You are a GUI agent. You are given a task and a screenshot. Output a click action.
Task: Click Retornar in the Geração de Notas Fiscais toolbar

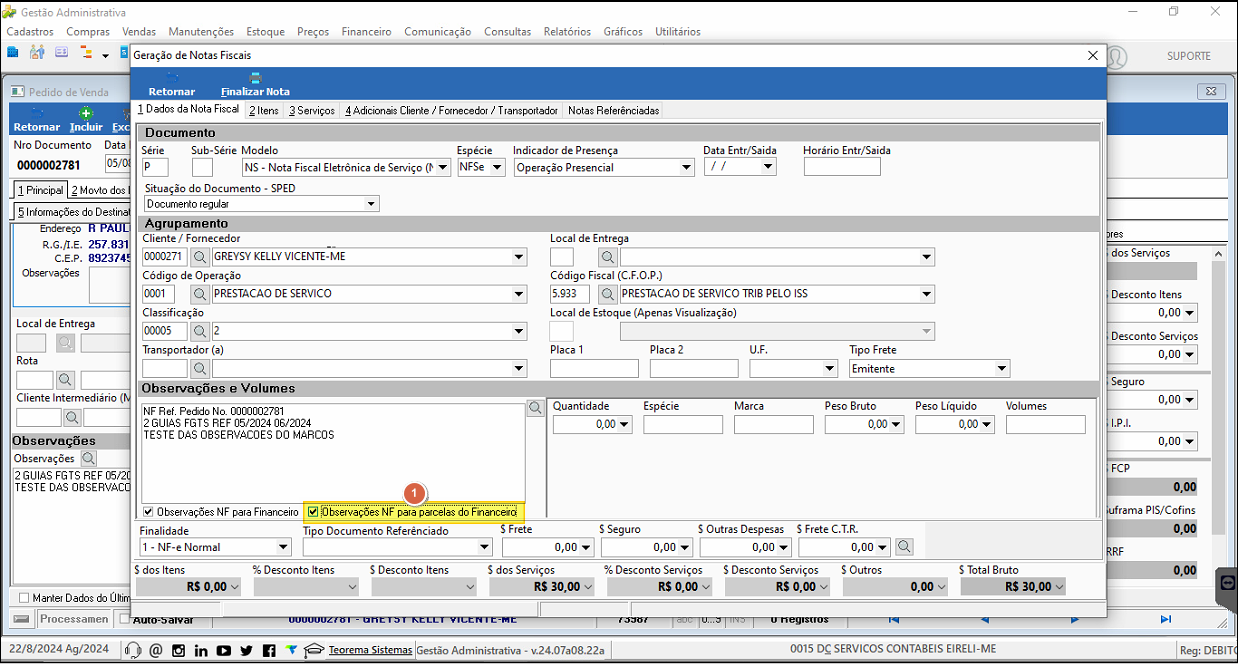click(171, 84)
